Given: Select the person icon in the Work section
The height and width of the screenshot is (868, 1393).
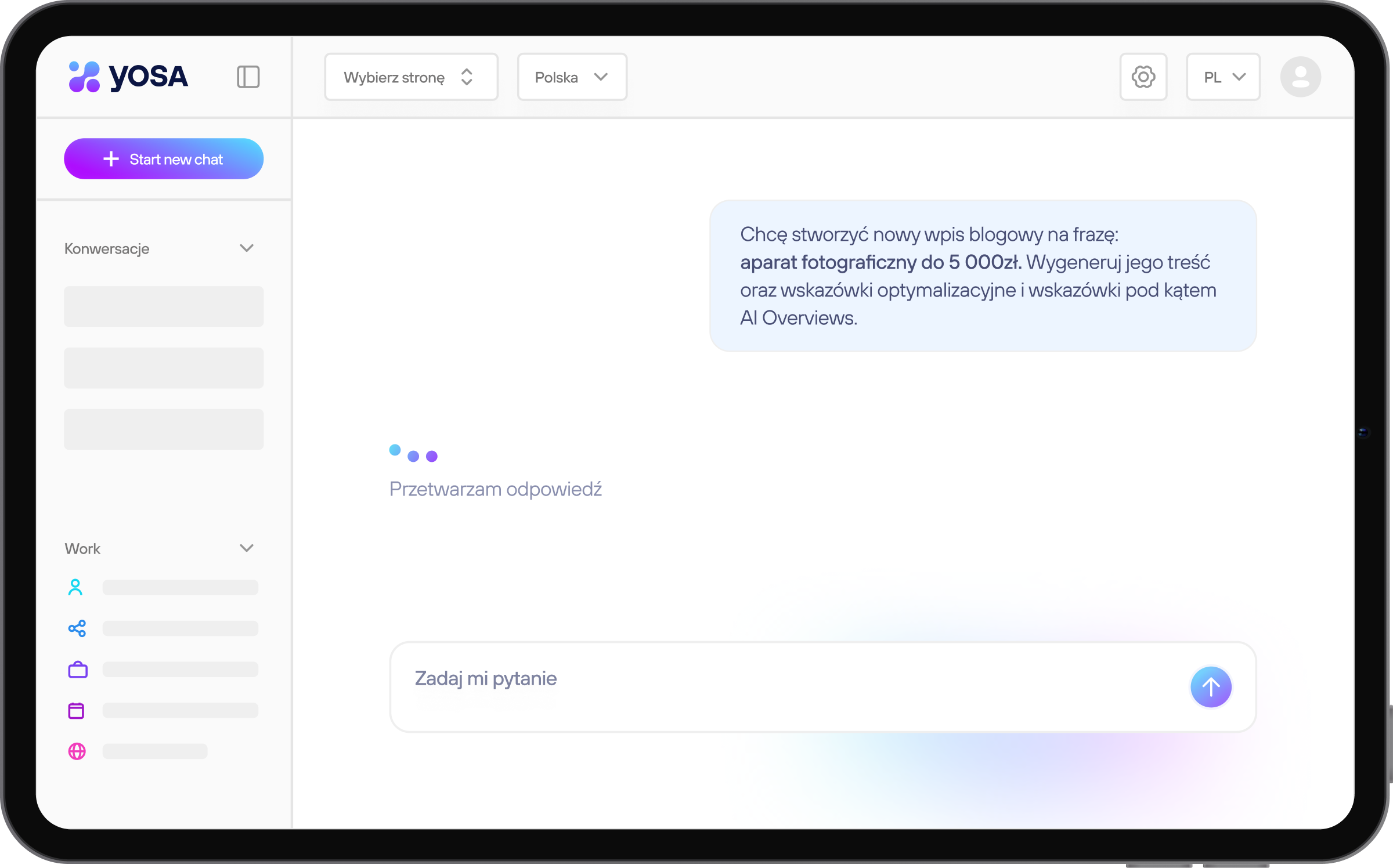Looking at the screenshot, I should [76, 588].
